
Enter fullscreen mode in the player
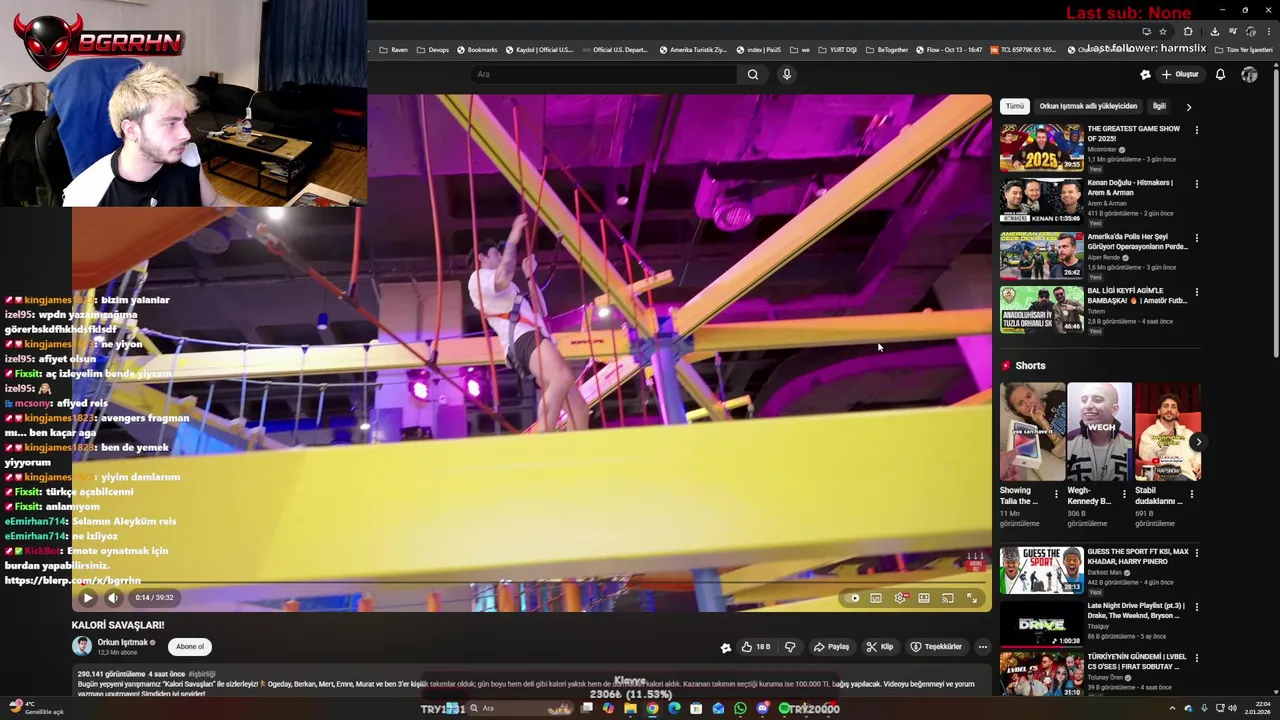click(x=972, y=598)
